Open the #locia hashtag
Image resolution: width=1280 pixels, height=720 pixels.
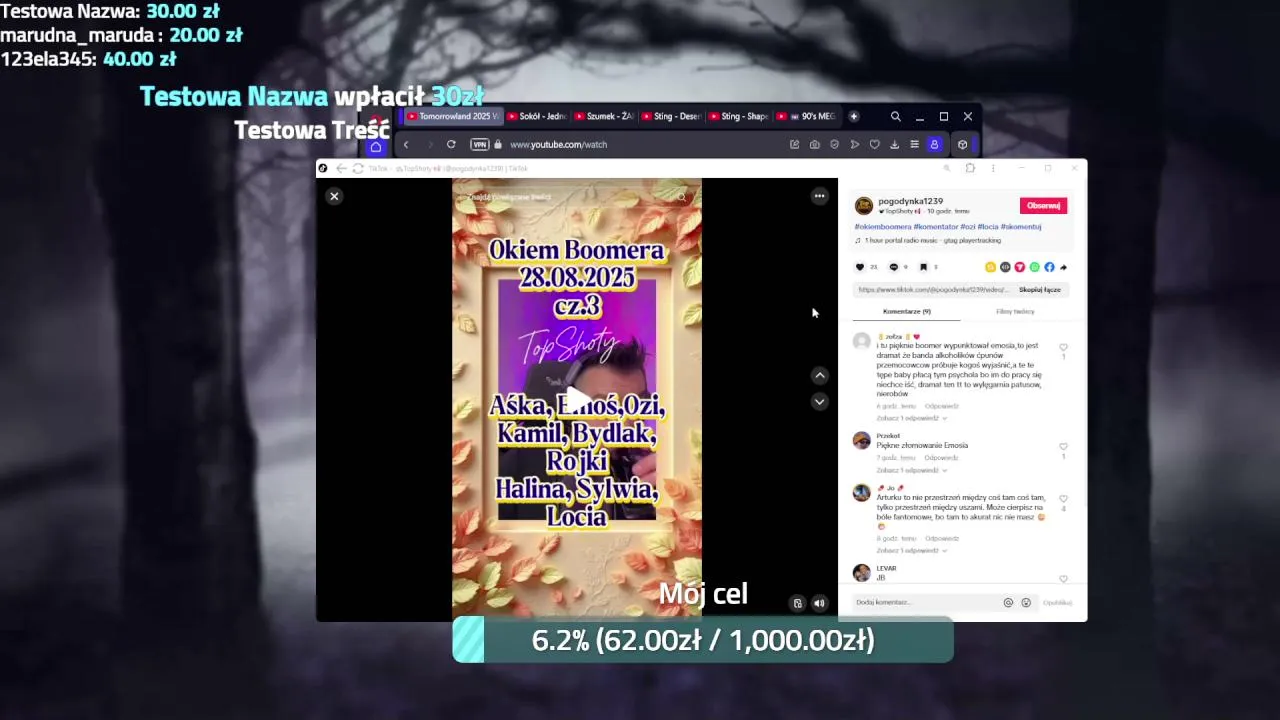coord(987,227)
